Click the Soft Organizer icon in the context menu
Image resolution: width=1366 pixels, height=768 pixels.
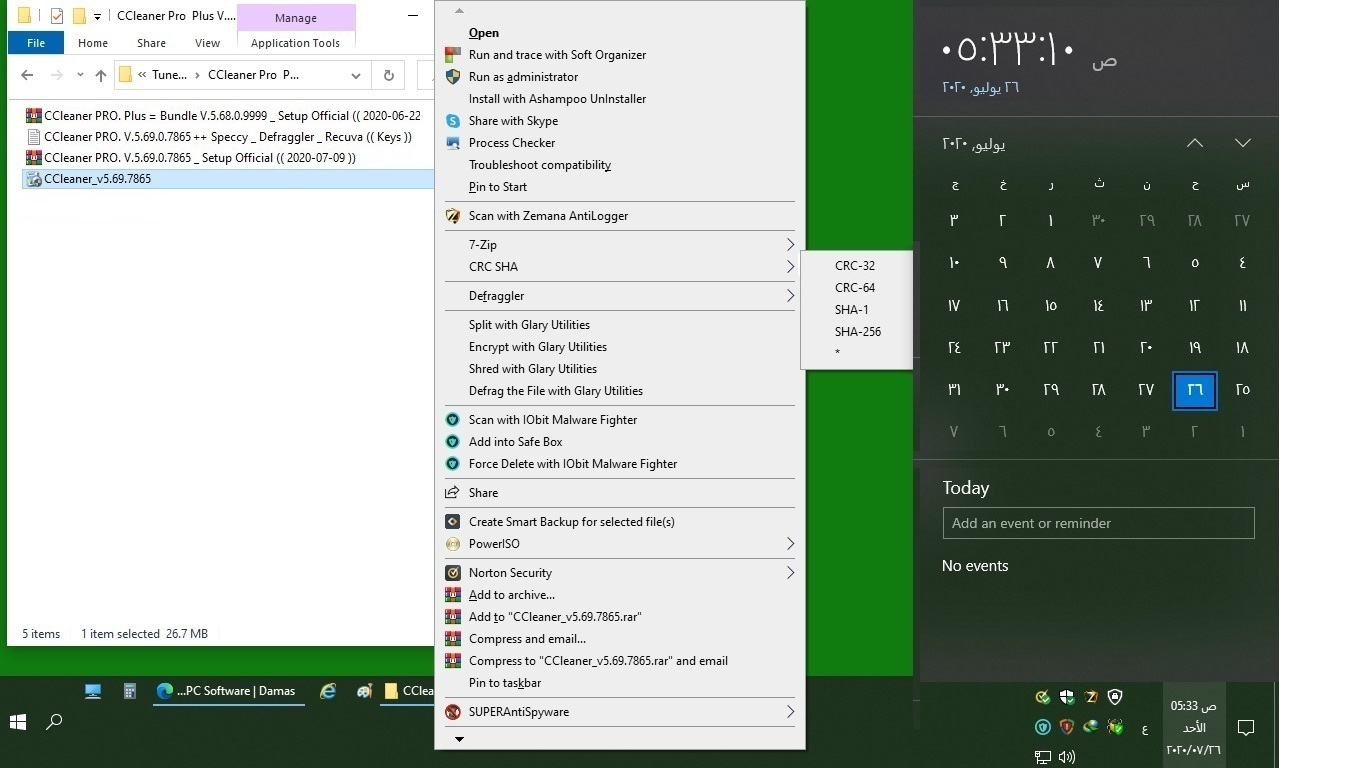pyautogui.click(x=453, y=55)
